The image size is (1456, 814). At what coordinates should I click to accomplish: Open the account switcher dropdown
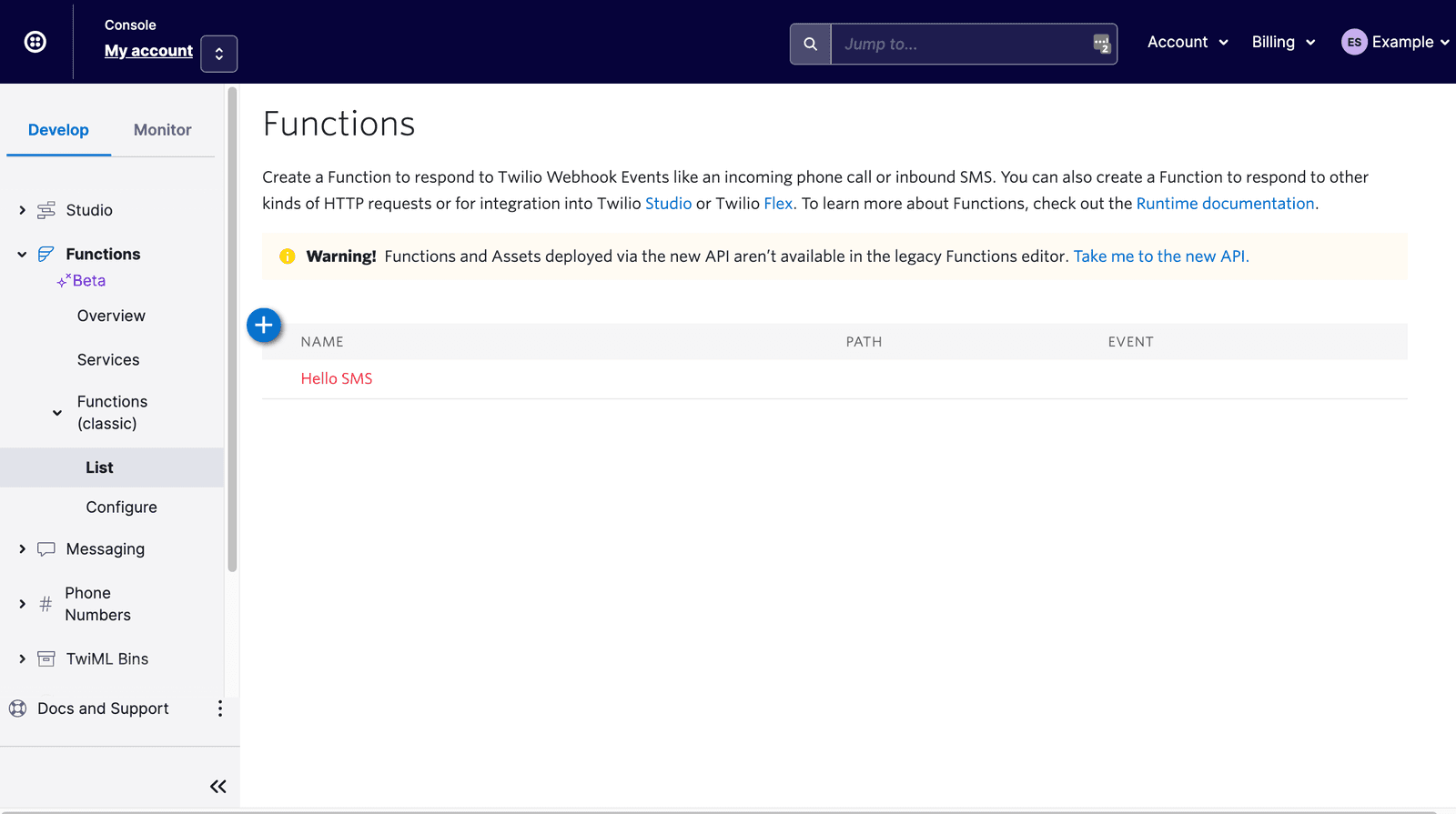click(218, 54)
